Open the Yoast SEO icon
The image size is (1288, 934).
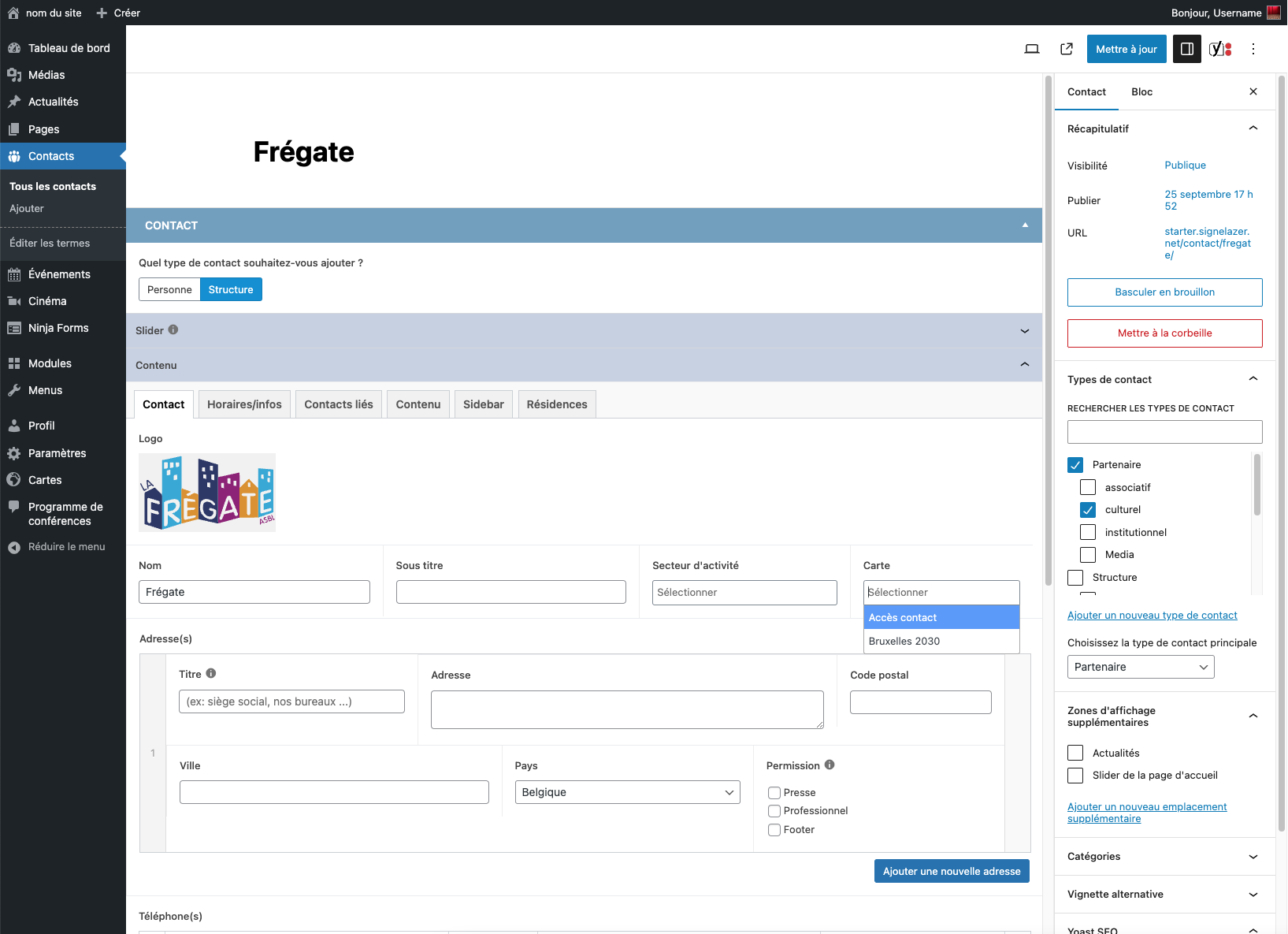1219,49
